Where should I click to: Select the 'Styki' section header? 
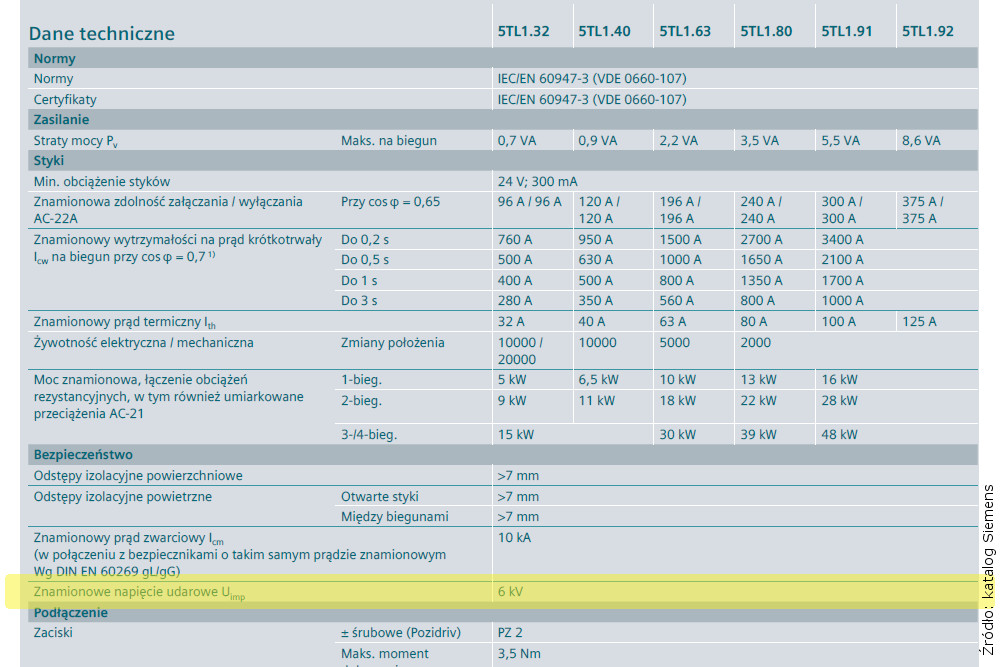tap(49, 160)
